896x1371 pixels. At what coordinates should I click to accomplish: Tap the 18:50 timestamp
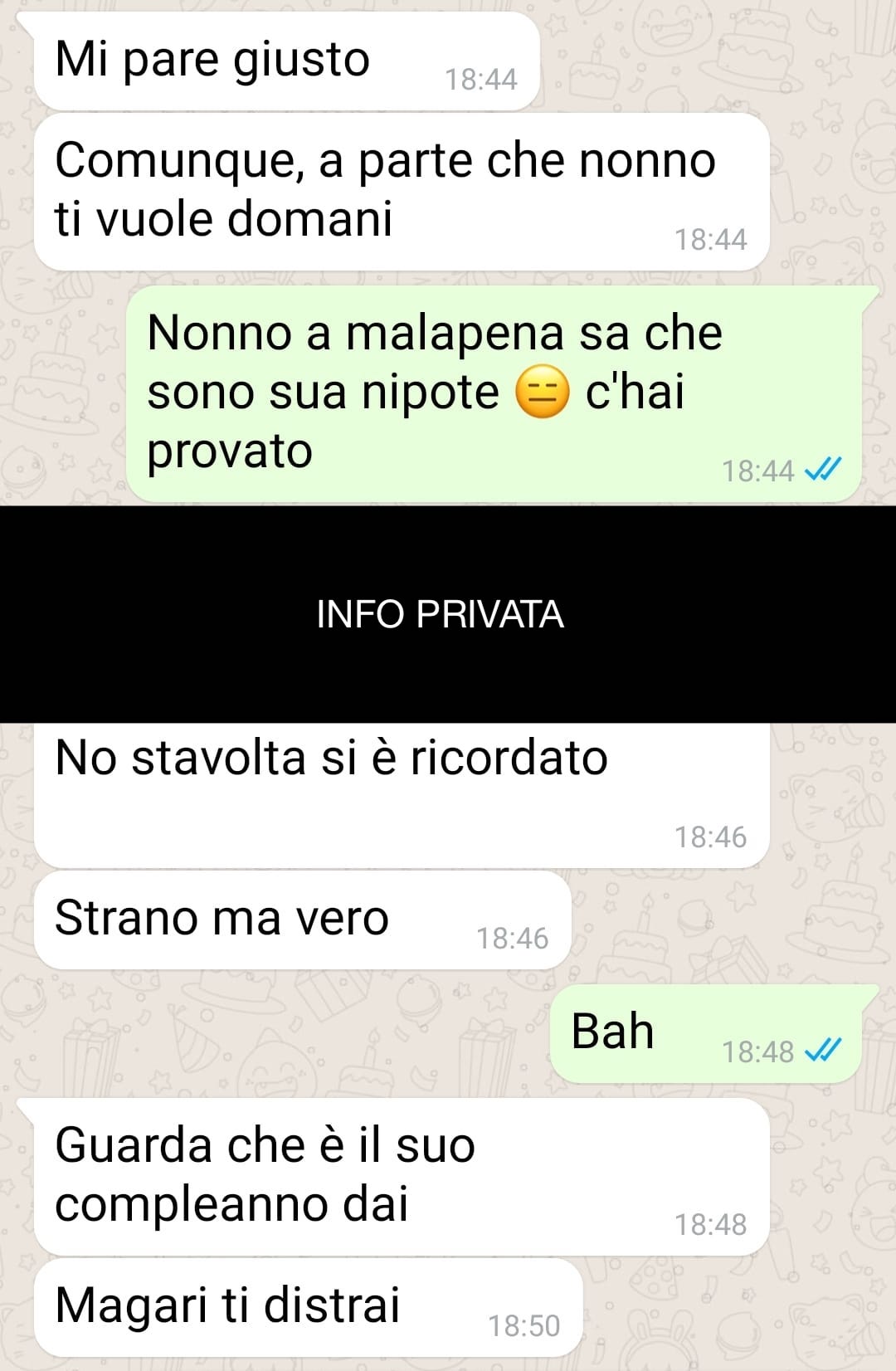point(523,1326)
